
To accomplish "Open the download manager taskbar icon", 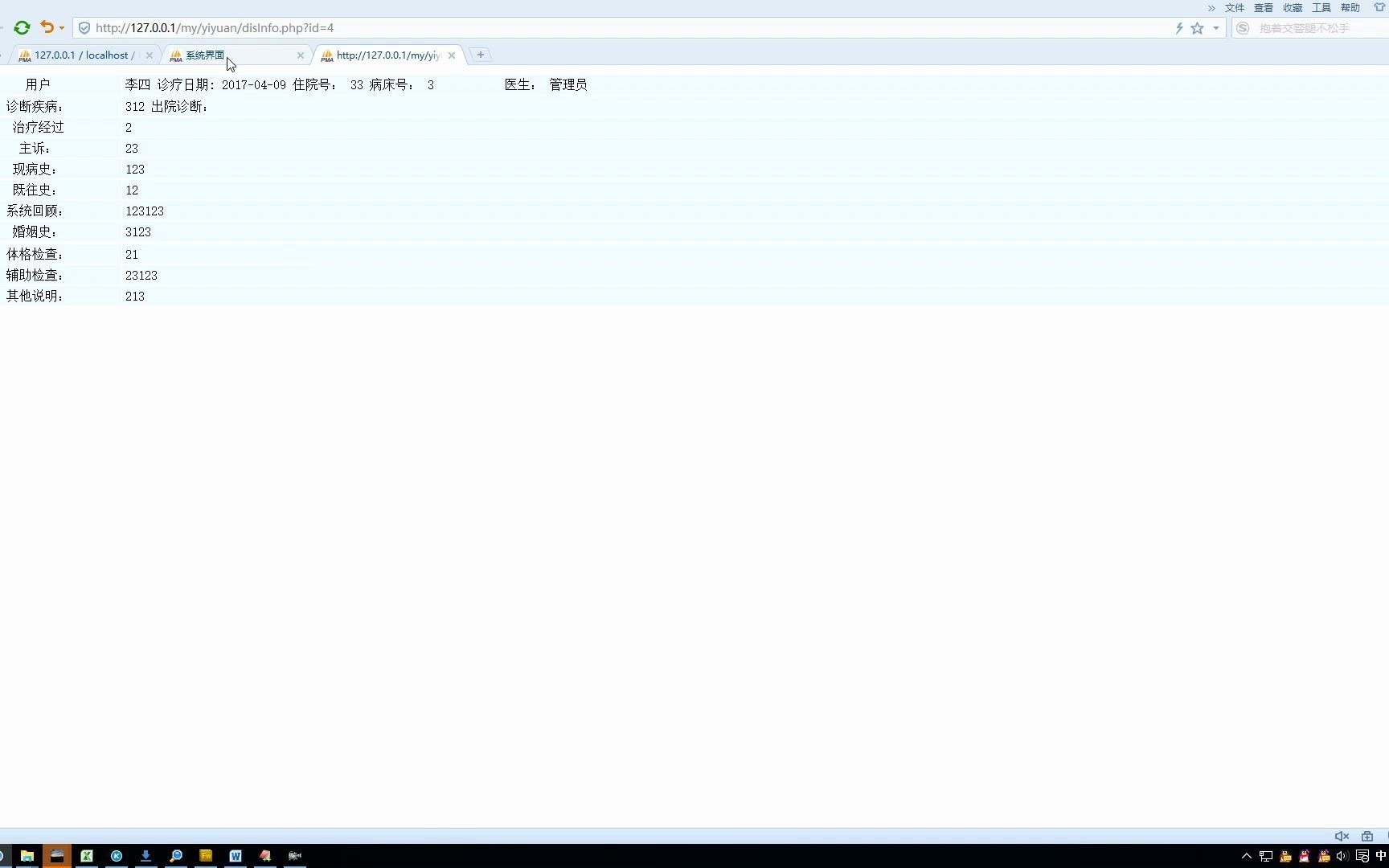I will tap(145, 856).
